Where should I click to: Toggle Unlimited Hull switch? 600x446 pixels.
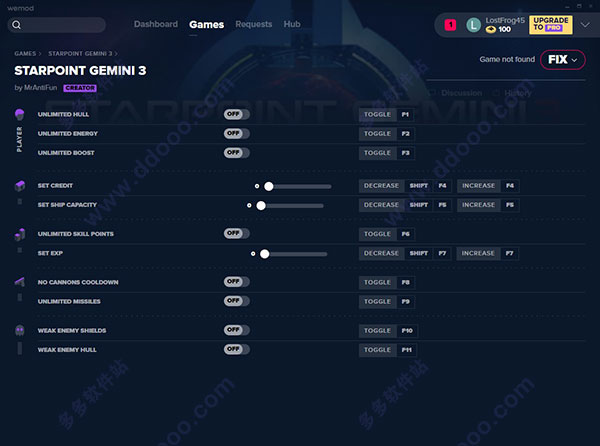point(236,114)
